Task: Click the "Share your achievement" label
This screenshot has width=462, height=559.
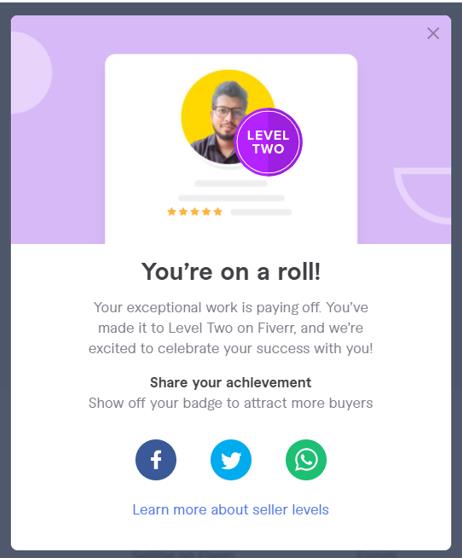Action: 231,383
